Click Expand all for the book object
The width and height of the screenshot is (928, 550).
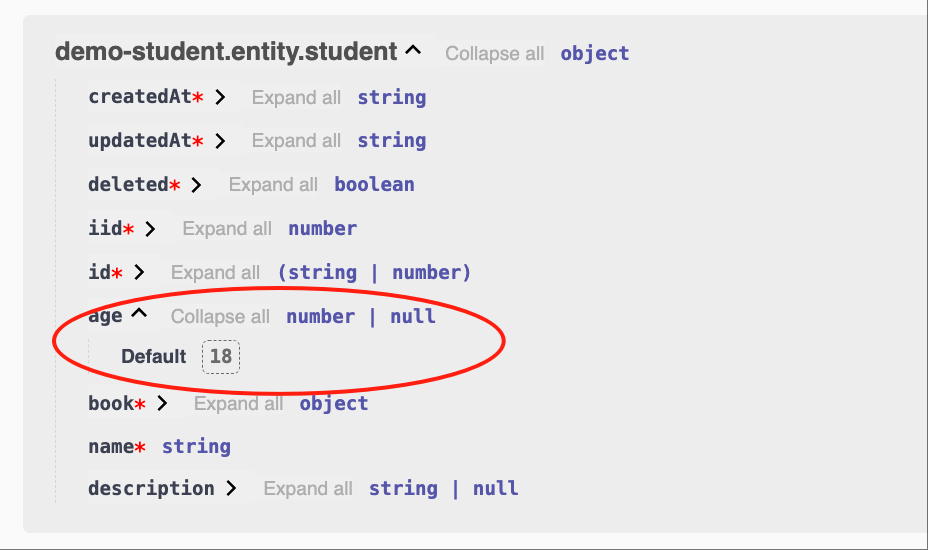coord(239,403)
